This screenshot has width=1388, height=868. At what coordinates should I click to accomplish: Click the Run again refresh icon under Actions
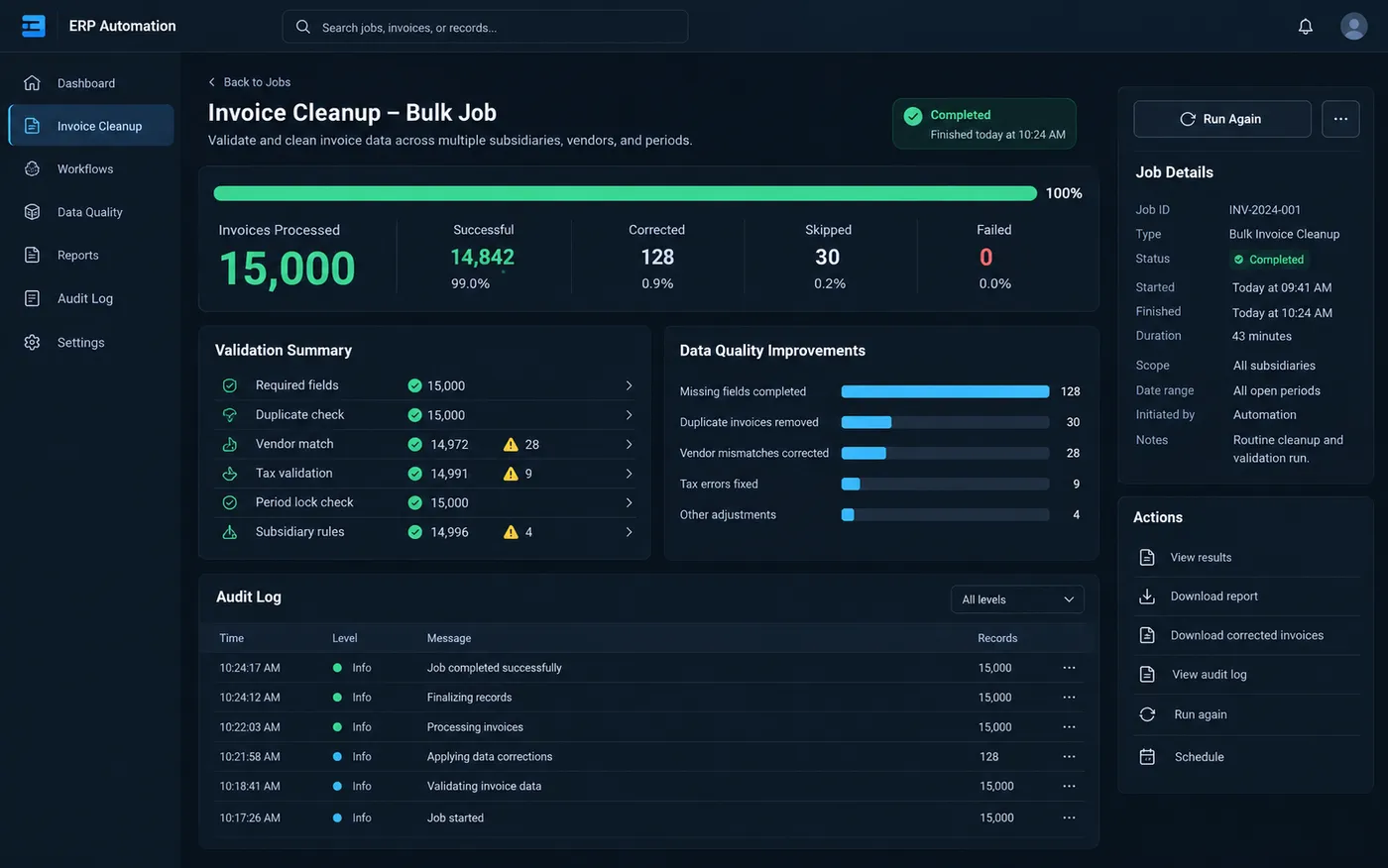point(1147,714)
